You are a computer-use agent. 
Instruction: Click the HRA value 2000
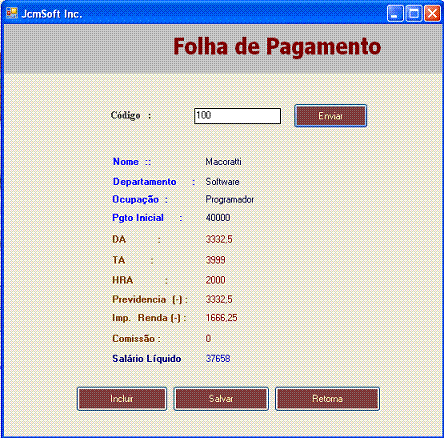coord(215,280)
